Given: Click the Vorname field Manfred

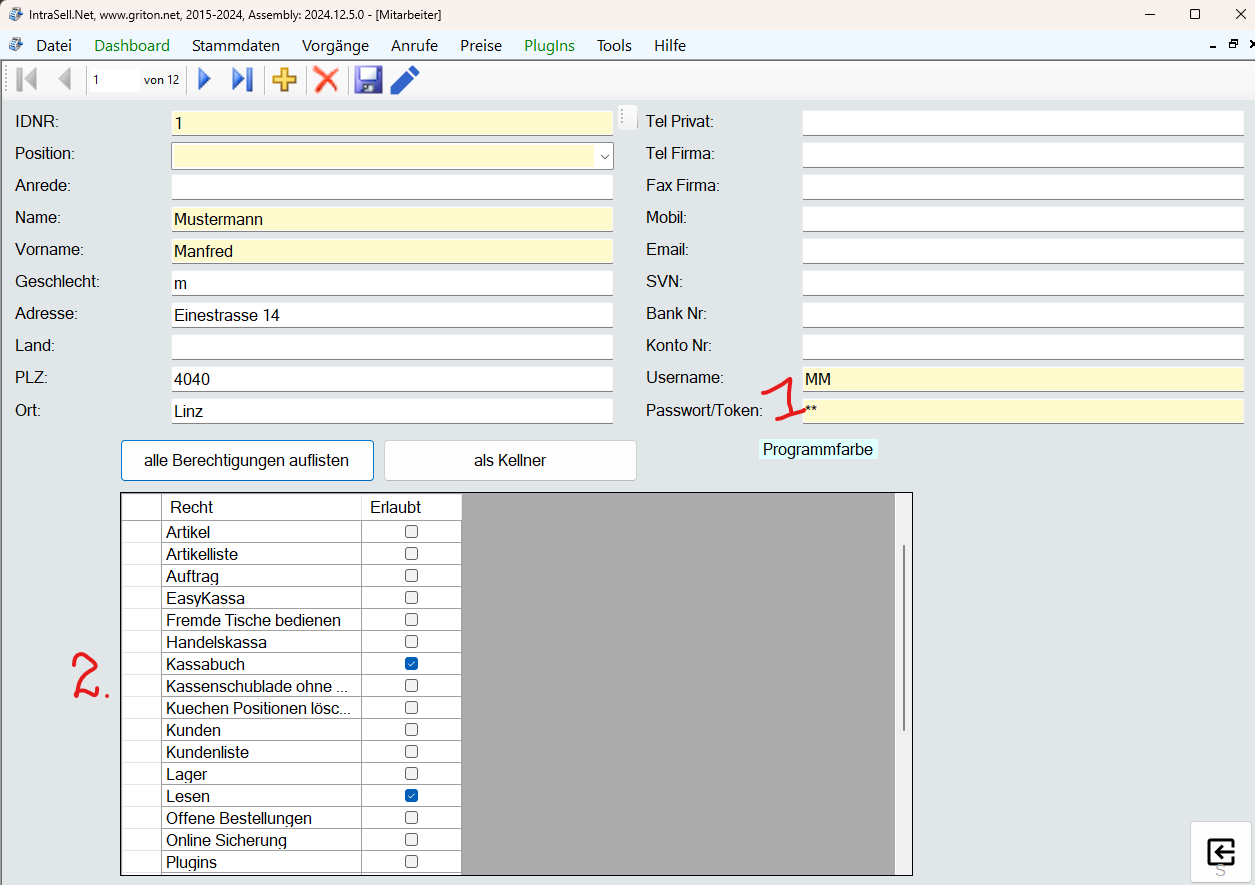Looking at the screenshot, I should (x=392, y=251).
